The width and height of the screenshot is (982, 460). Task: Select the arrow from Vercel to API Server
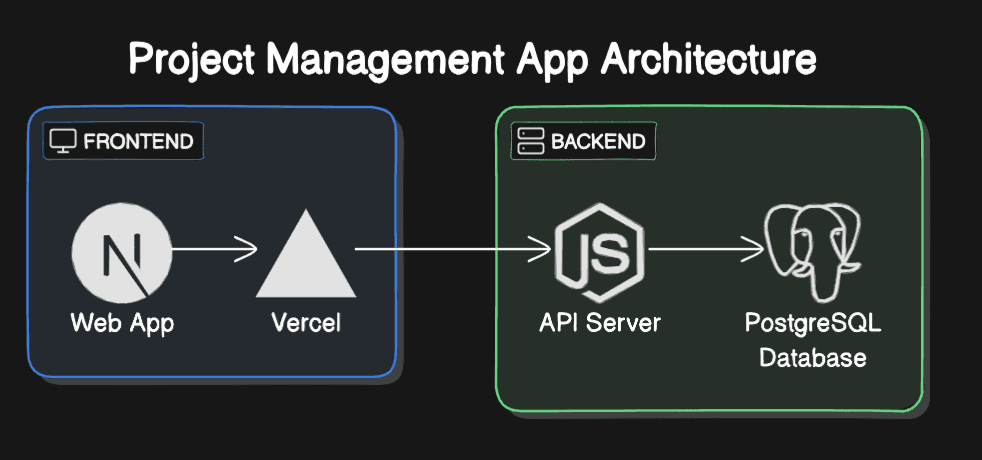pyautogui.click(x=453, y=250)
